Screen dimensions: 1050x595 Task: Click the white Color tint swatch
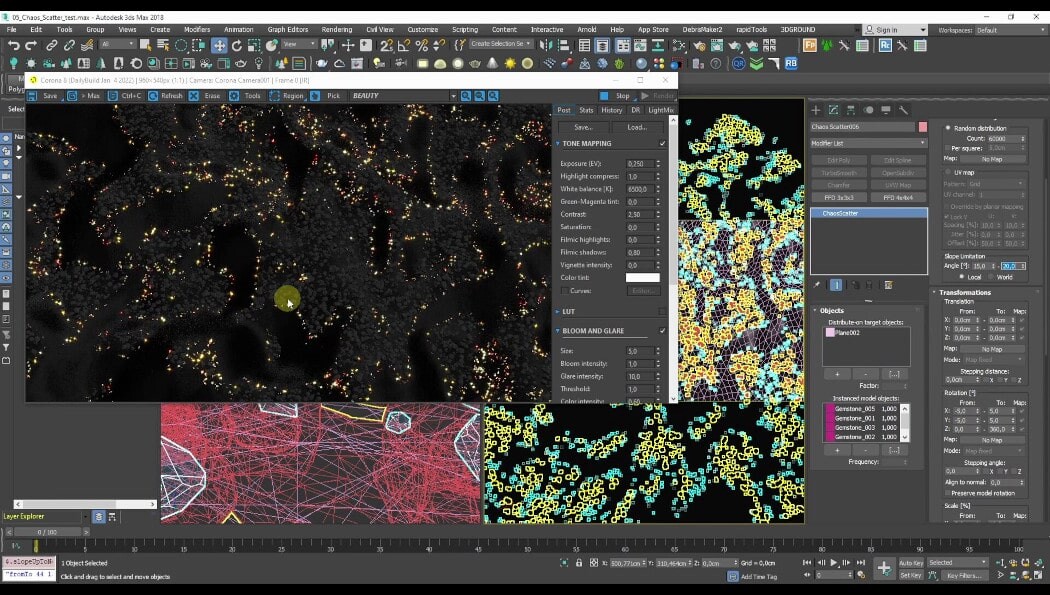pos(642,278)
